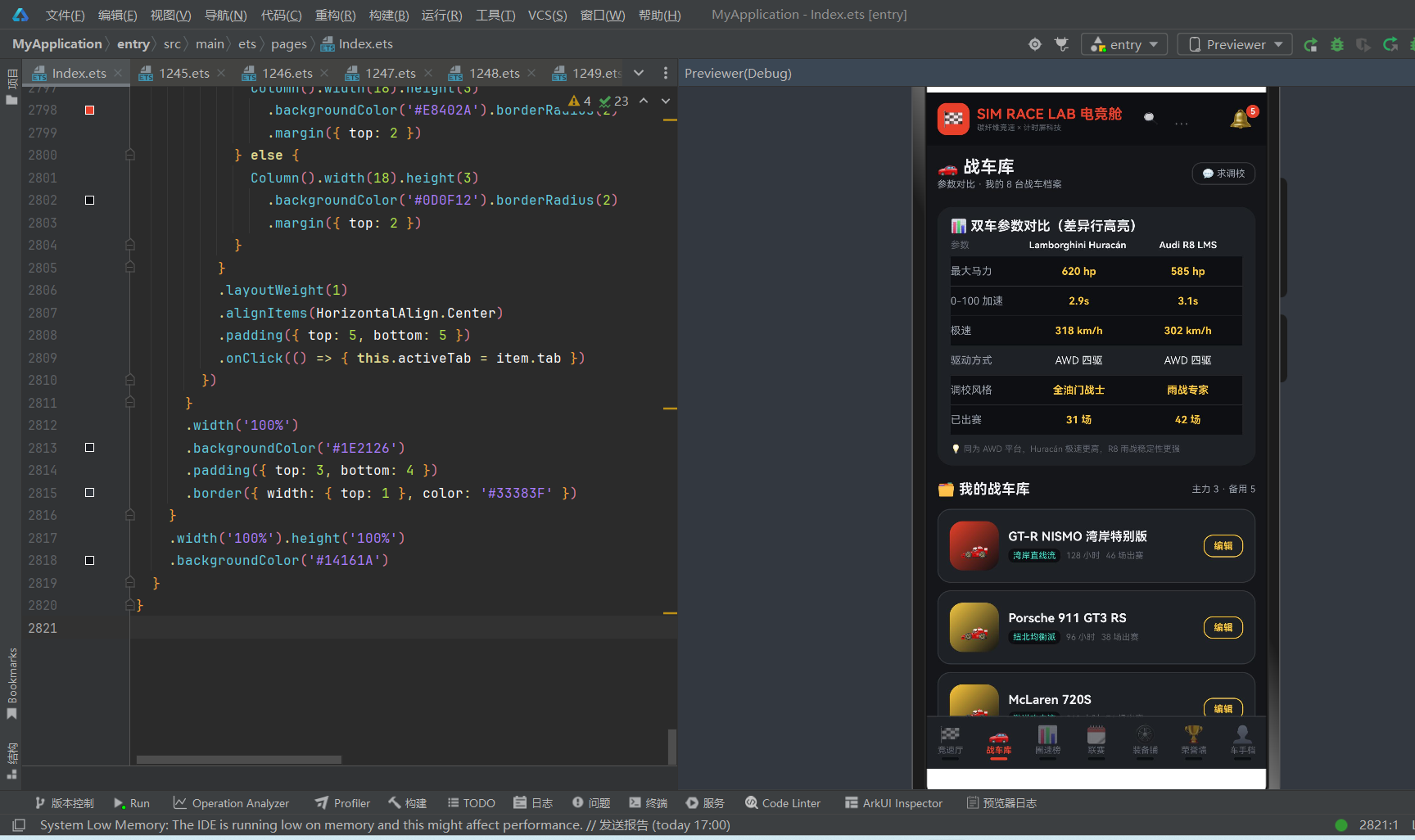Open the VCS(S) menu
Image resolution: width=1415 pixels, height=840 pixels.
point(547,15)
